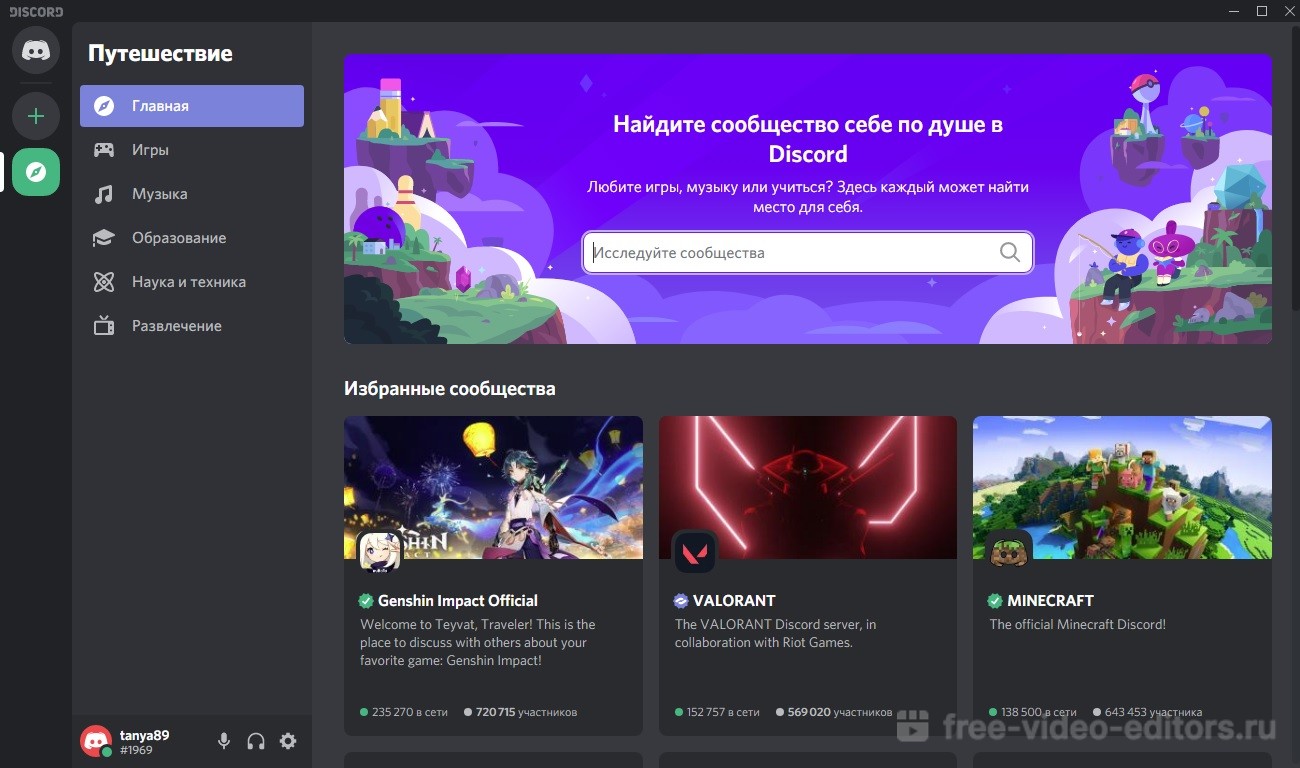Viewport: 1300px width, 768px height.
Task: Open Наука и техника category
Action: pyautogui.click(x=192, y=282)
